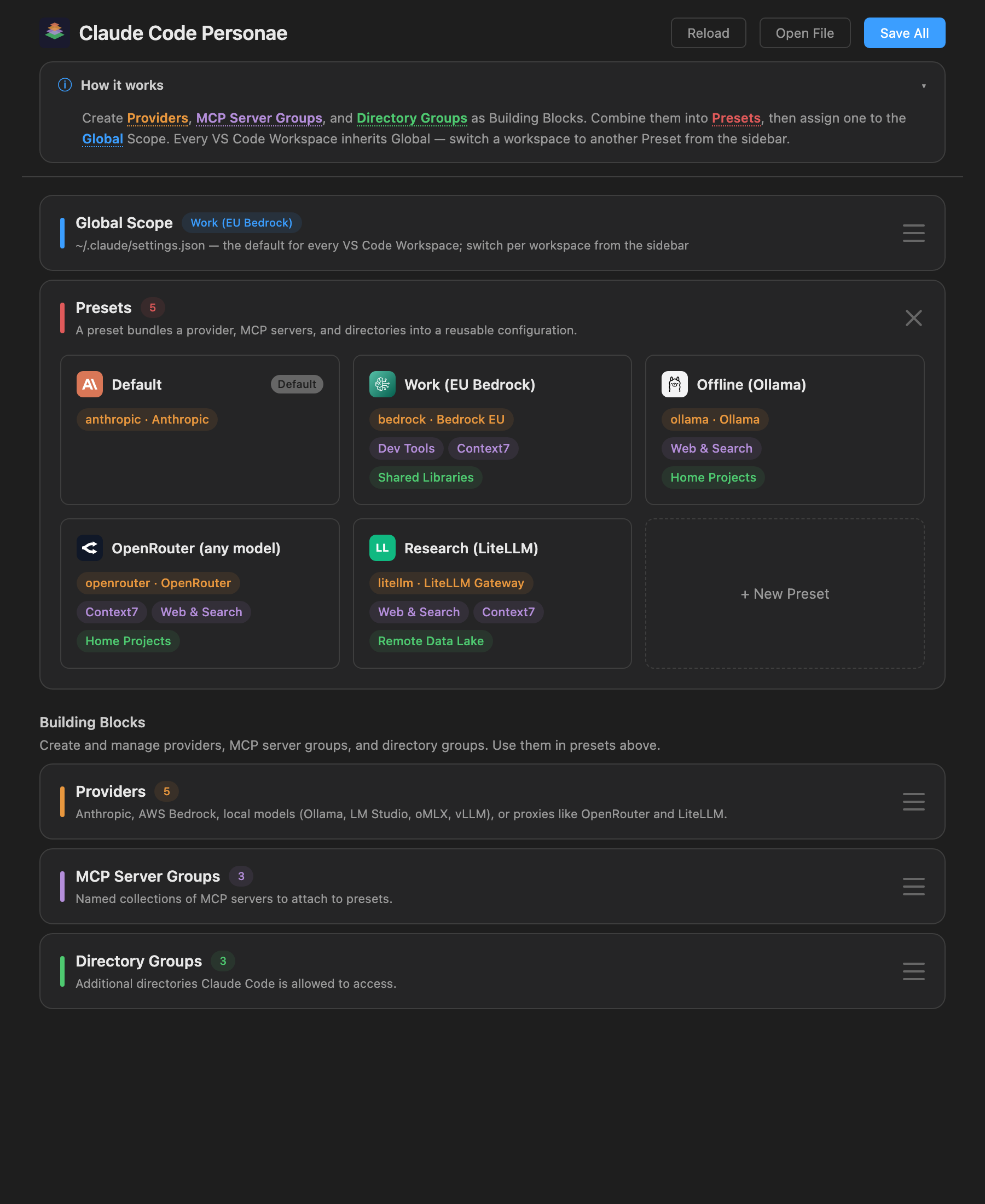The height and width of the screenshot is (1204, 985).
Task: Click the Presets section heading
Action: pos(103,308)
